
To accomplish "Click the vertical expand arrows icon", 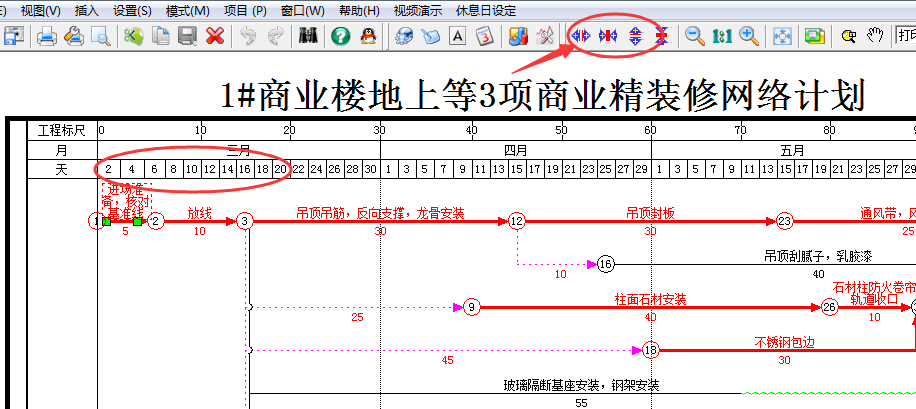I will click(x=635, y=37).
